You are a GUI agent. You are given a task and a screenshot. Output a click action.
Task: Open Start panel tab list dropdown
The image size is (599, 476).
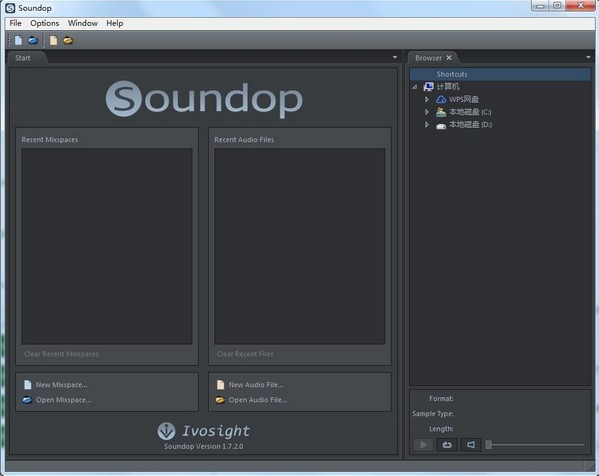tap(395, 57)
